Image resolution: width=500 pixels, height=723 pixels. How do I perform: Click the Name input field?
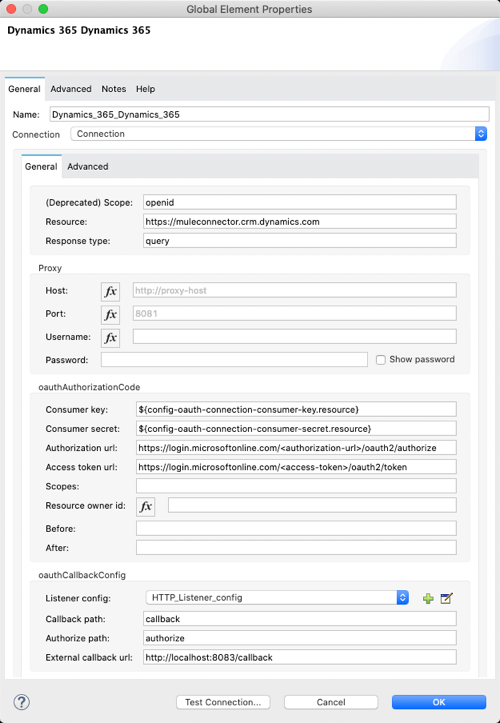269,114
